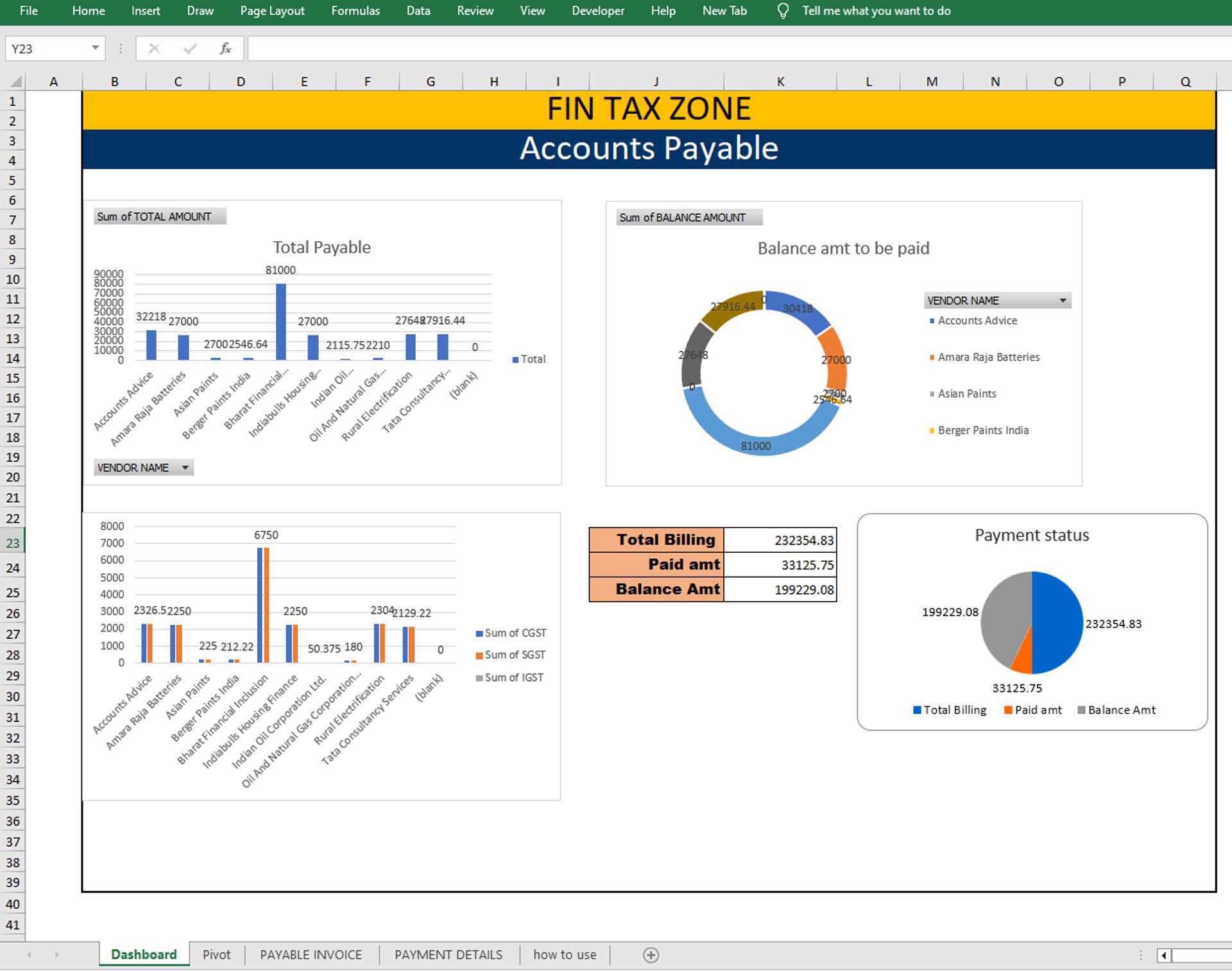Click inside the formula bar input
1232x971 pixels.
706,49
